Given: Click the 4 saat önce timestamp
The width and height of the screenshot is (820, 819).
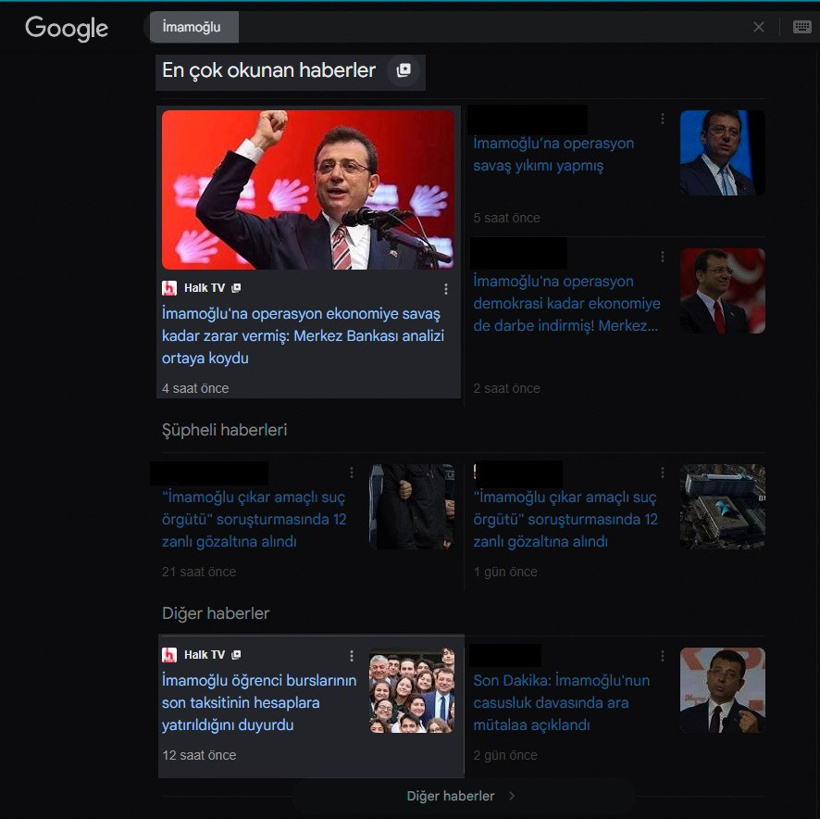Looking at the screenshot, I should pyautogui.click(x=195, y=388).
